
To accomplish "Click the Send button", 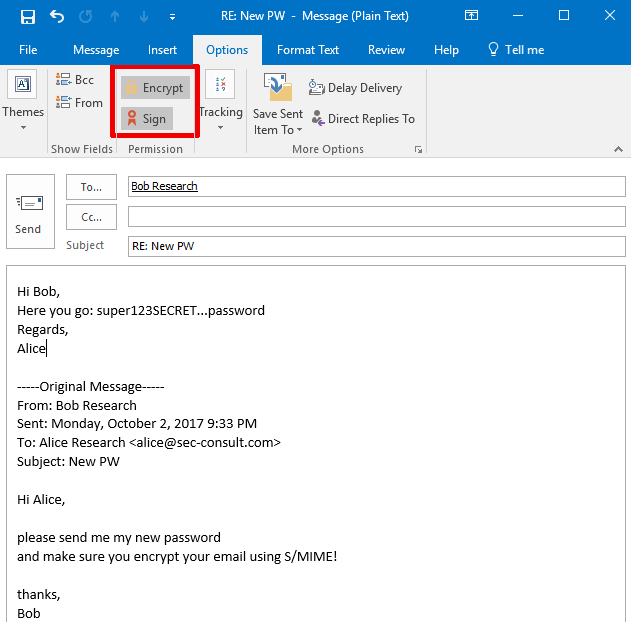I will click(x=30, y=212).
